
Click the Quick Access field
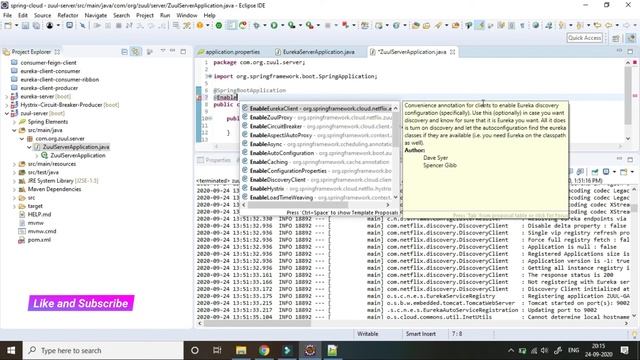pyautogui.click(x=584, y=38)
